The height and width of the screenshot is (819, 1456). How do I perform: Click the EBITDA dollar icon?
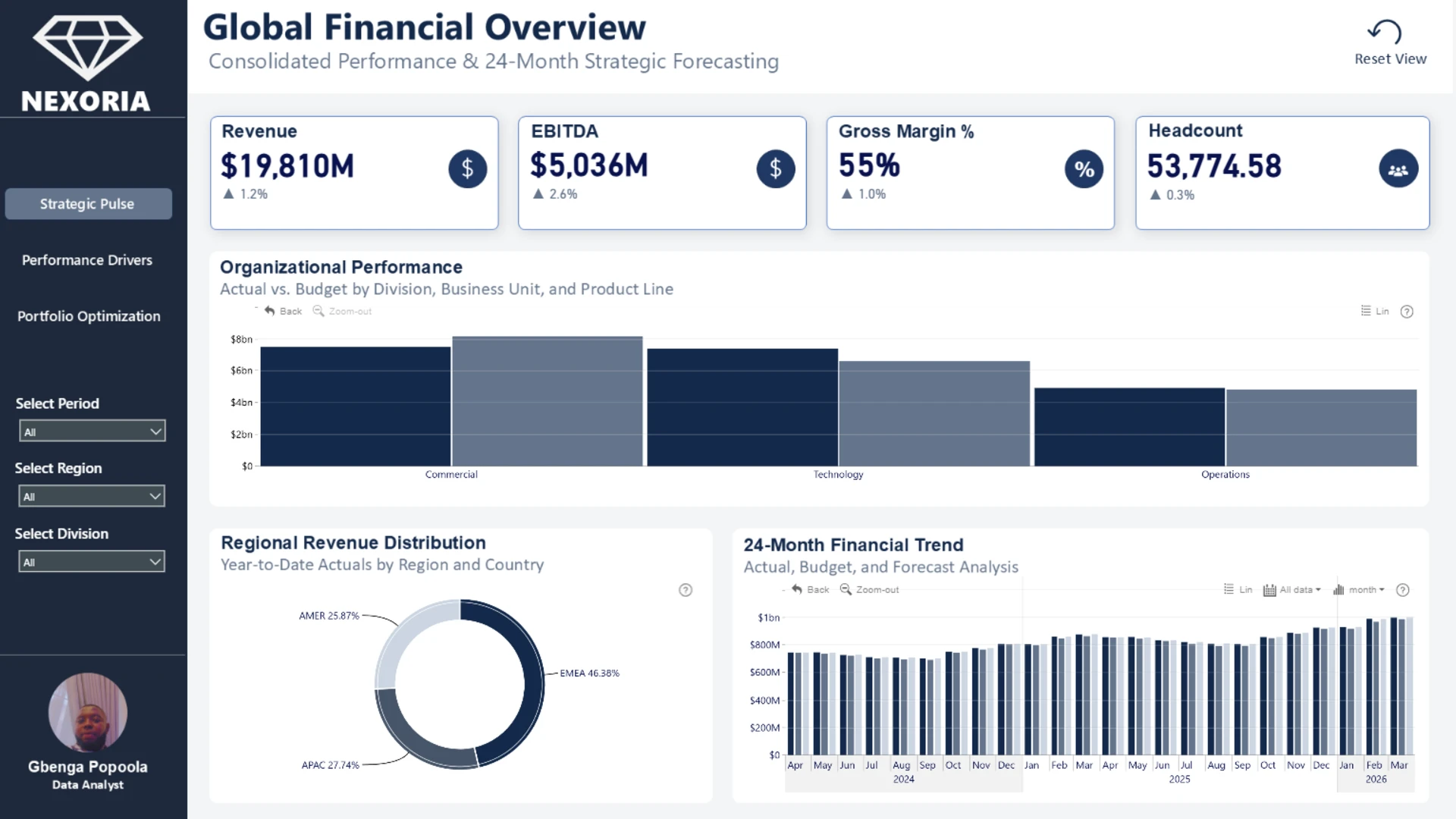click(775, 168)
